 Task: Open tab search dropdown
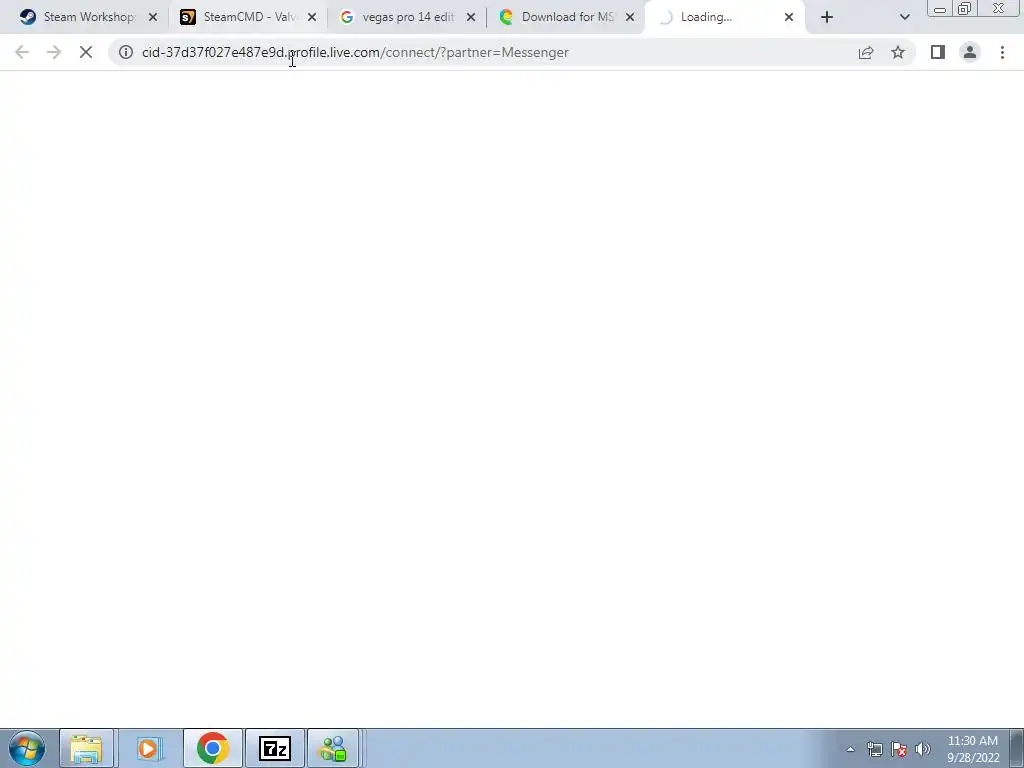(x=904, y=18)
